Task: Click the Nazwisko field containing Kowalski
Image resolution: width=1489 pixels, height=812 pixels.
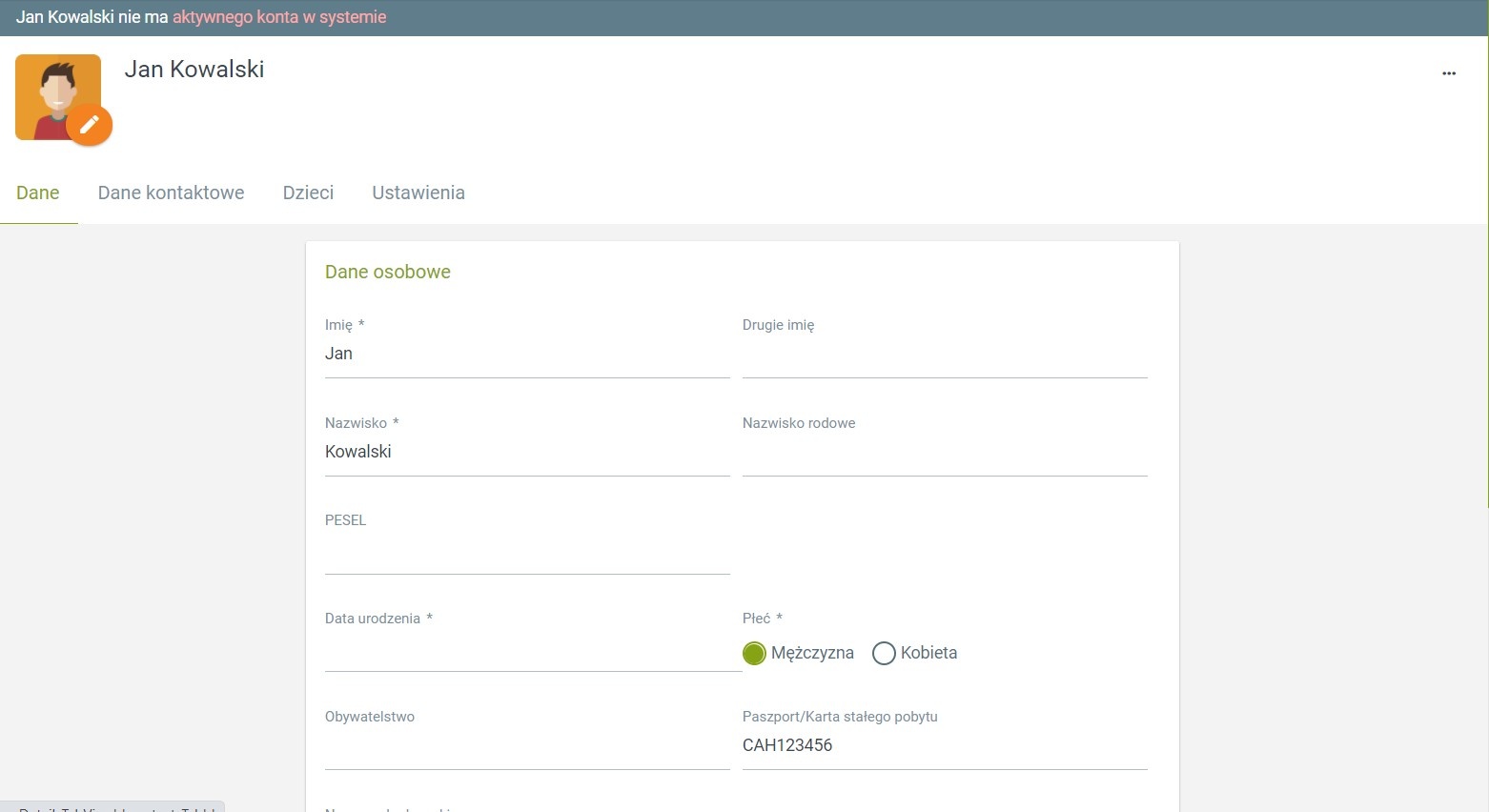Action: point(526,453)
